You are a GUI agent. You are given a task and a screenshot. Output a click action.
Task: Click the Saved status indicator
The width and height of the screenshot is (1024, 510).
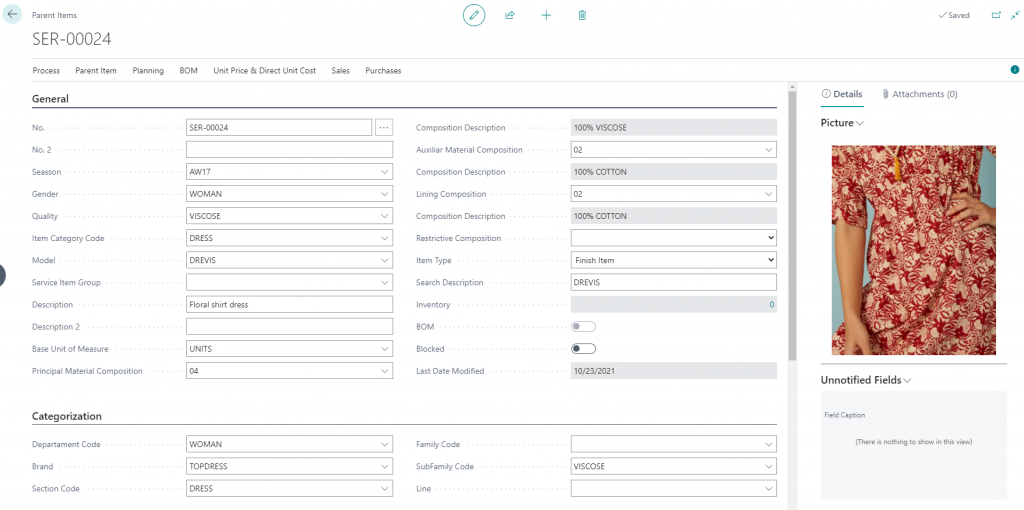click(x=953, y=15)
